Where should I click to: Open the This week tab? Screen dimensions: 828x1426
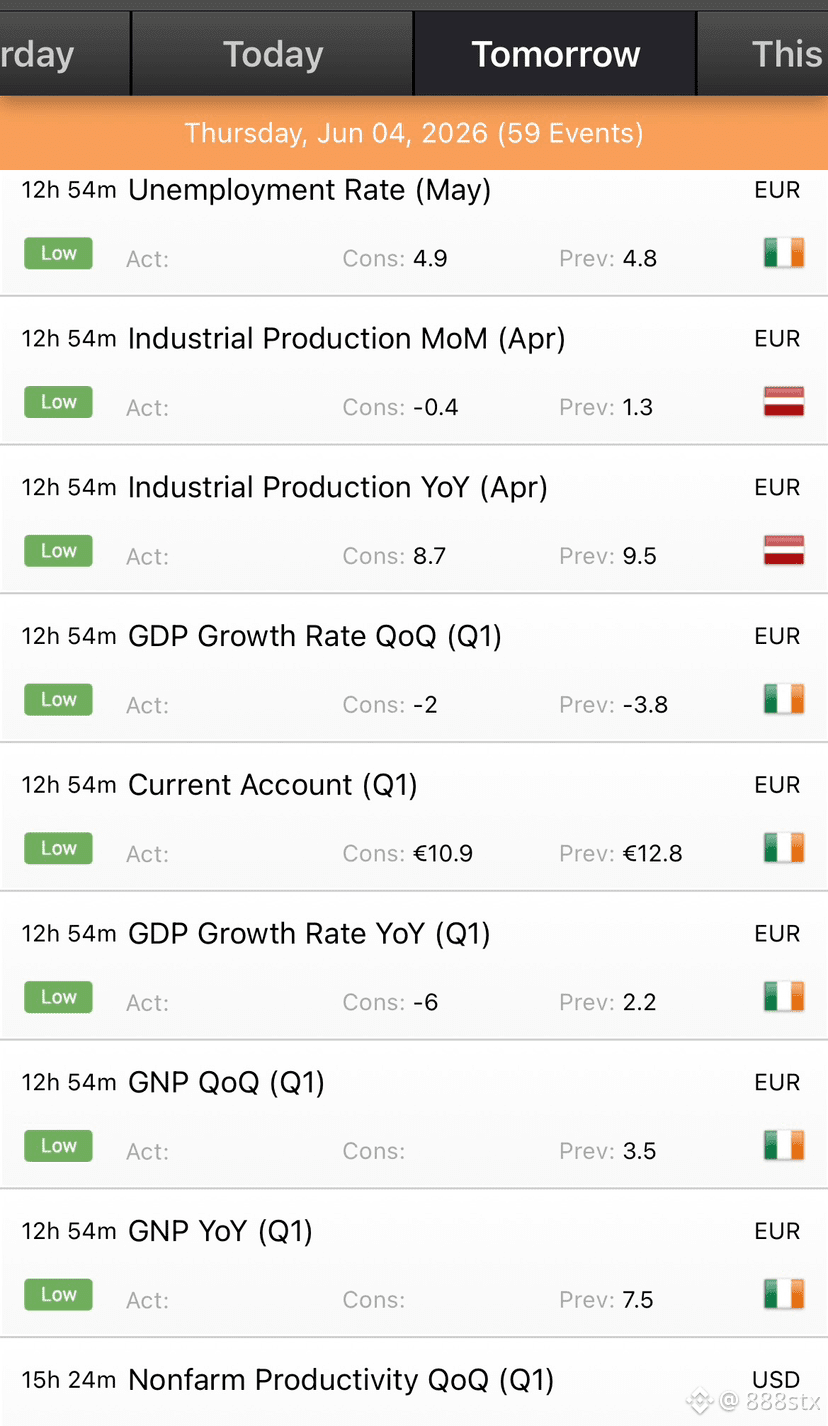click(x=763, y=54)
